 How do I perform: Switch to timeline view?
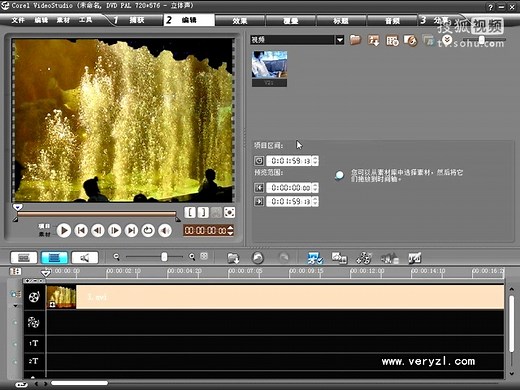(x=54, y=257)
